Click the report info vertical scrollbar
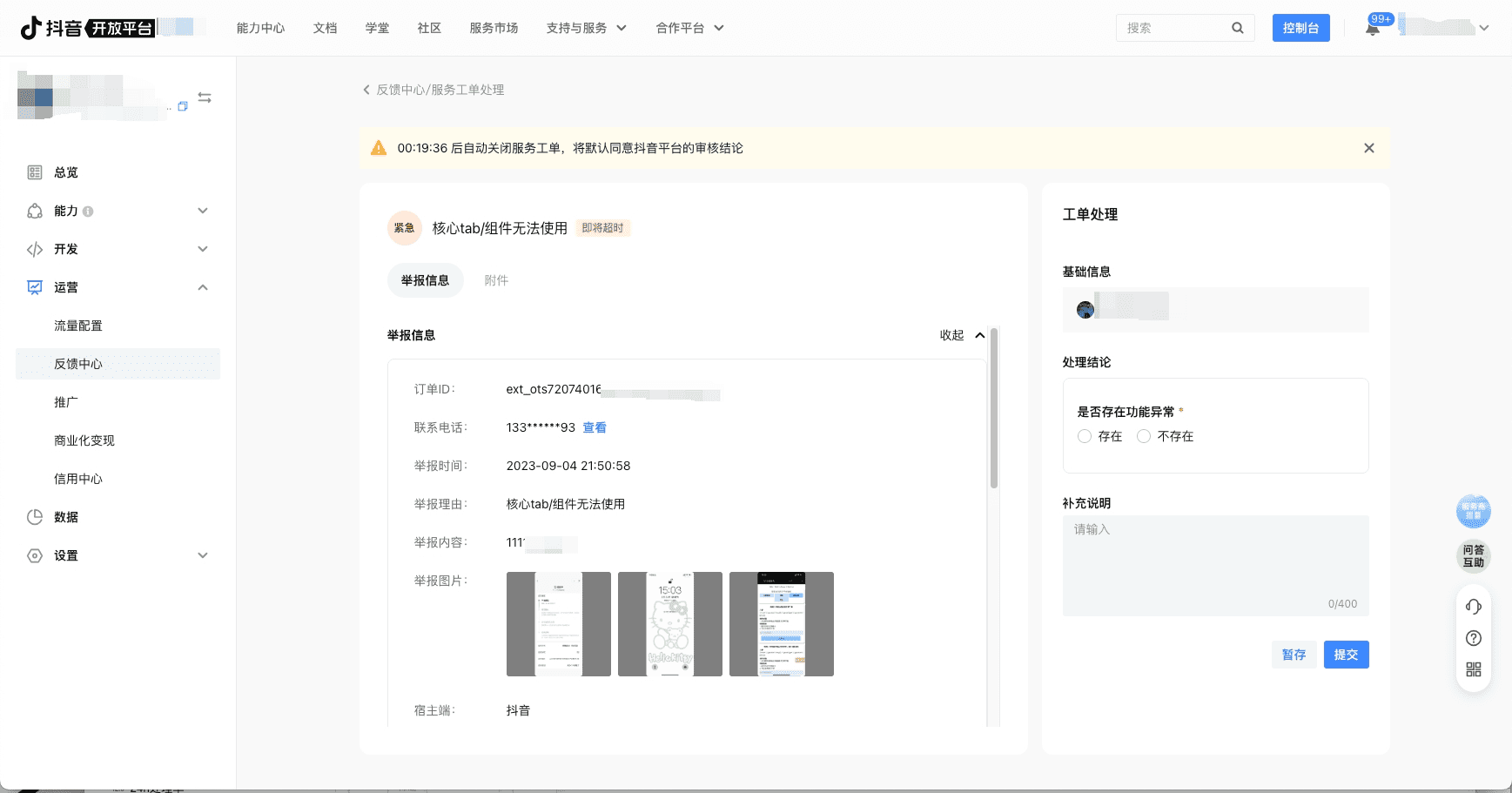This screenshot has width=1512, height=793. click(994, 407)
